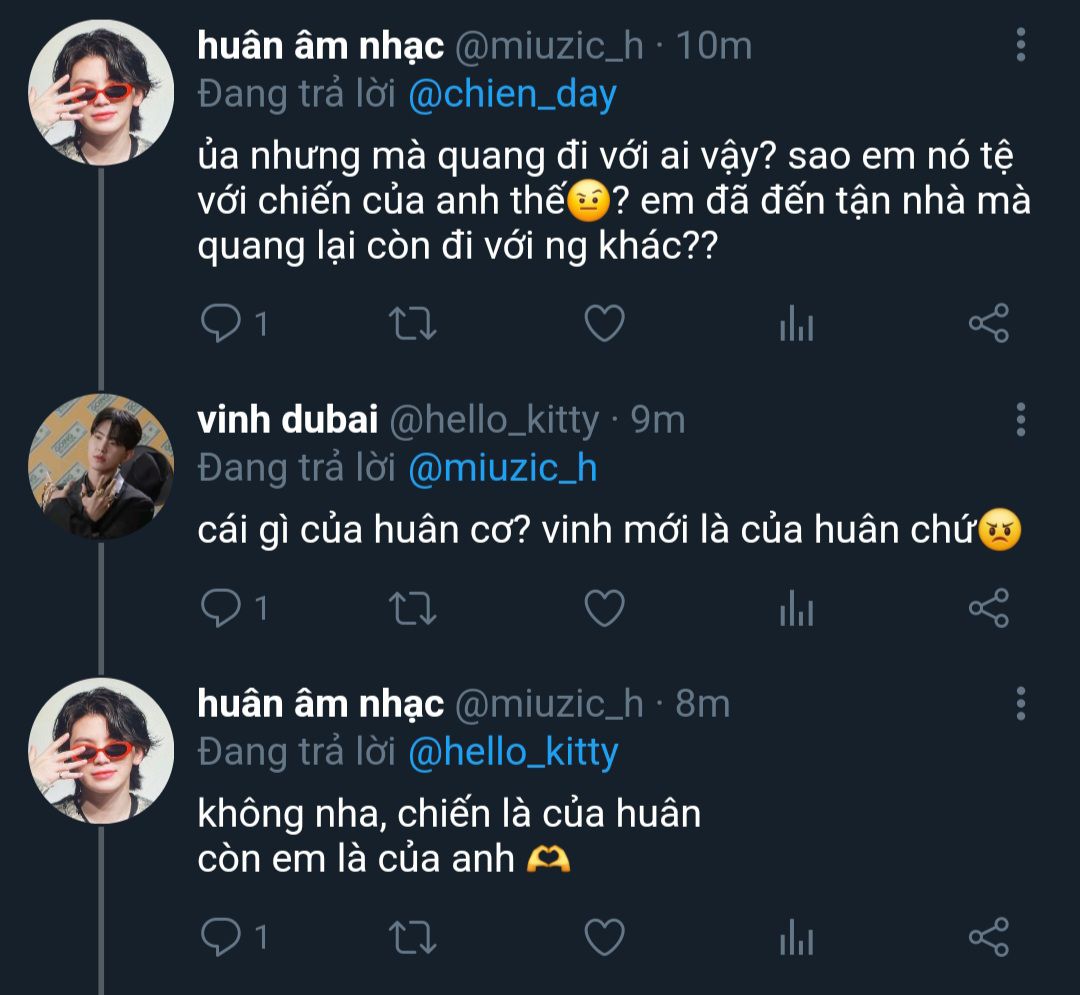Open huân âm nhạc's avatar on first tweet
Screen dimensions: 1080x995
click(x=101, y=92)
